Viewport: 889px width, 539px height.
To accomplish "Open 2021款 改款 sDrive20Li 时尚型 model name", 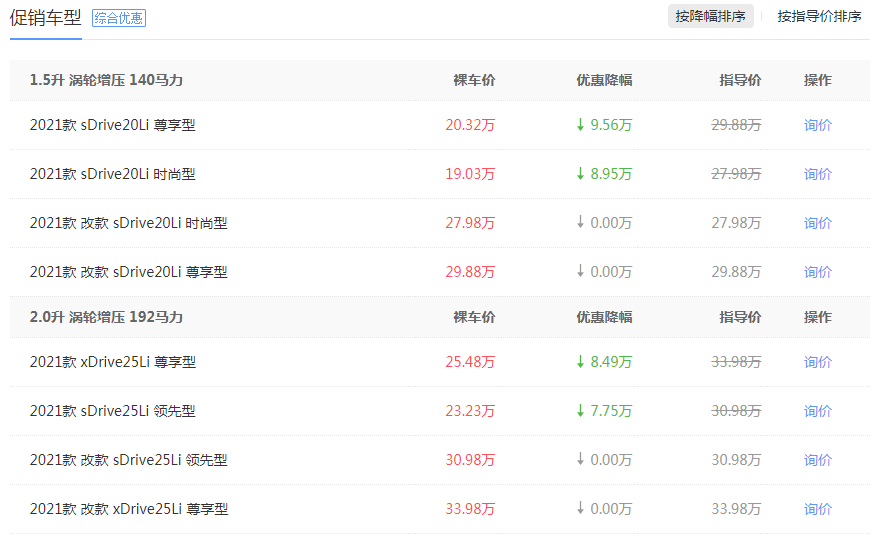I will tap(129, 223).
